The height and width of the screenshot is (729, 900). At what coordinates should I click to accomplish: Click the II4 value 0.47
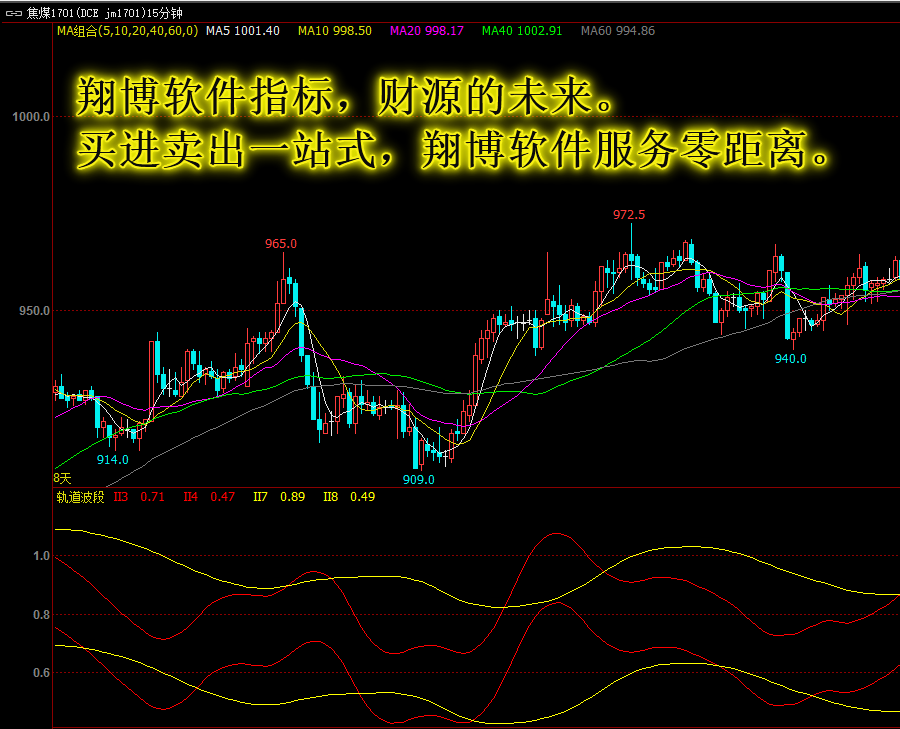(x=222, y=497)
